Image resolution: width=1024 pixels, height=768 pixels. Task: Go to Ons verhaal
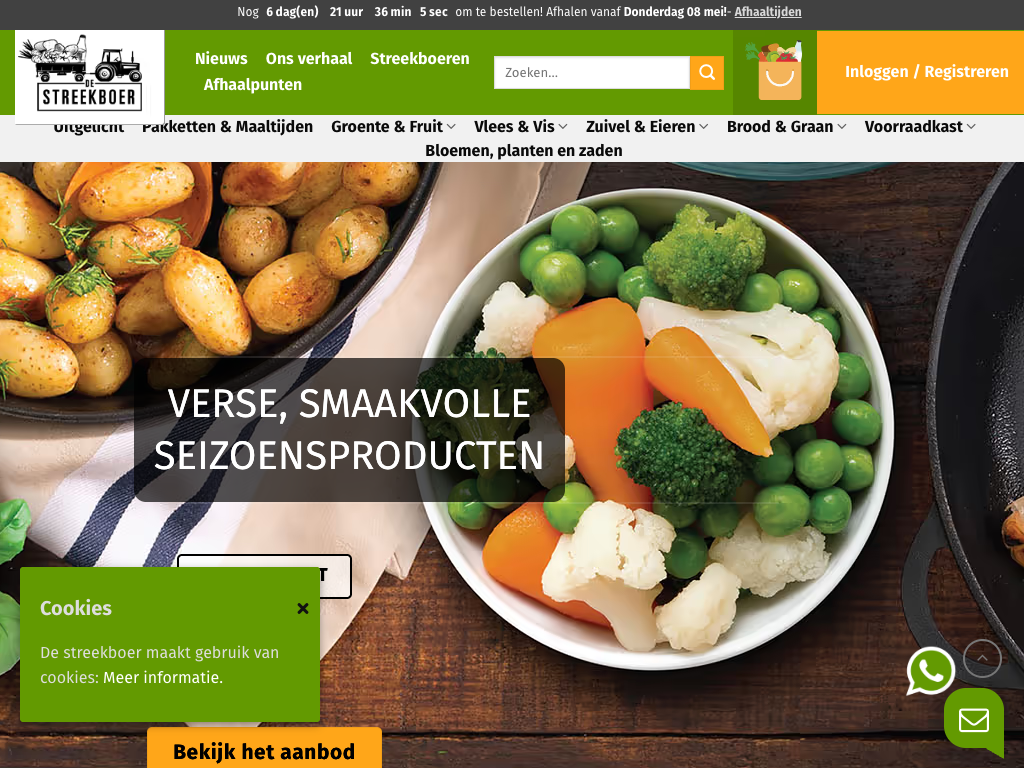[x=309, y=59]
